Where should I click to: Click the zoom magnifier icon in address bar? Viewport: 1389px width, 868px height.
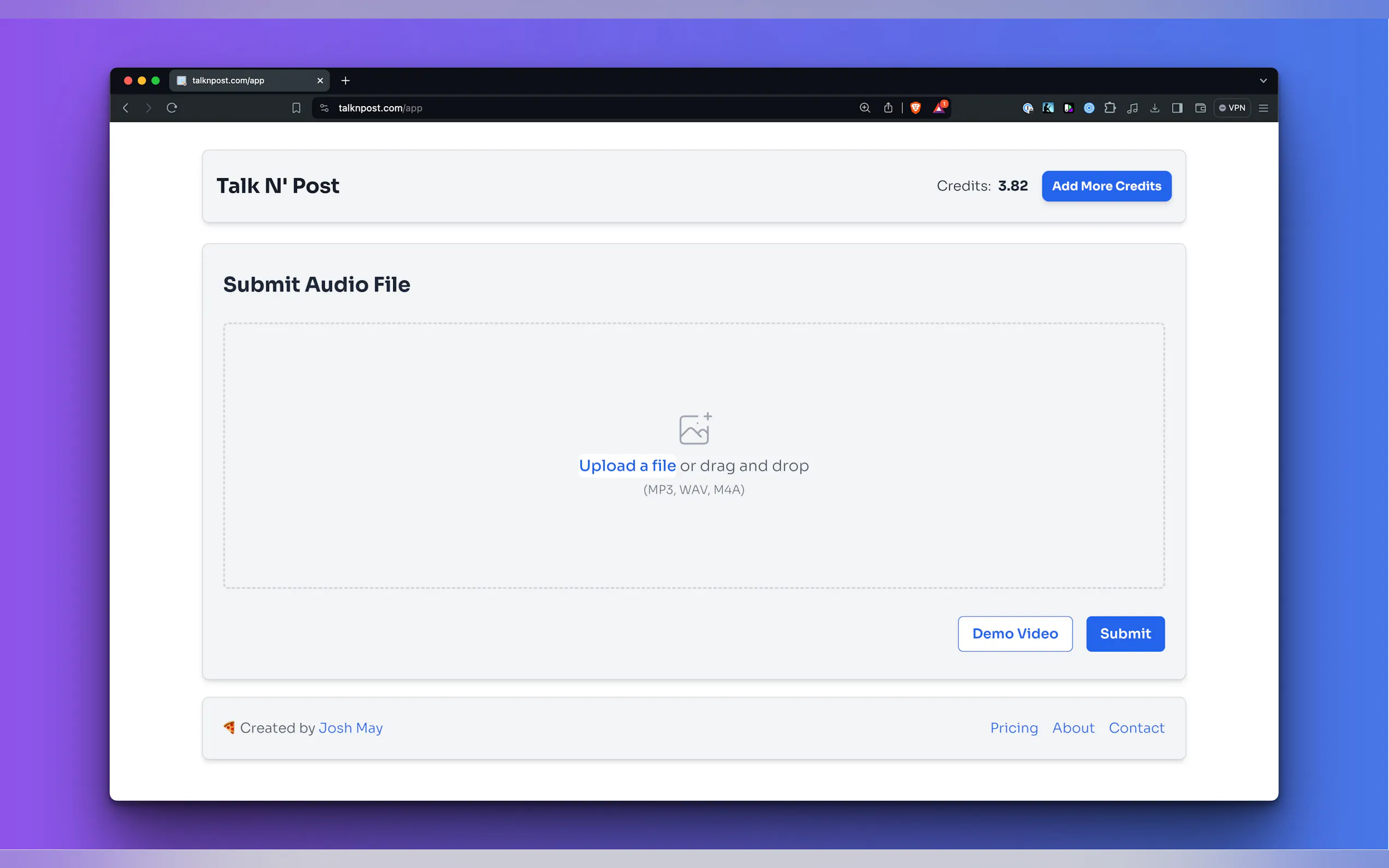[865, 108]
